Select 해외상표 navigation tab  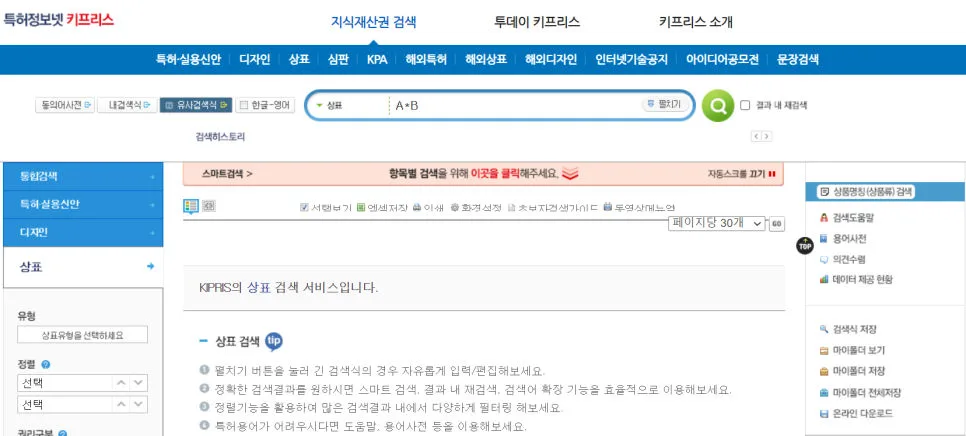coord(485,60)
